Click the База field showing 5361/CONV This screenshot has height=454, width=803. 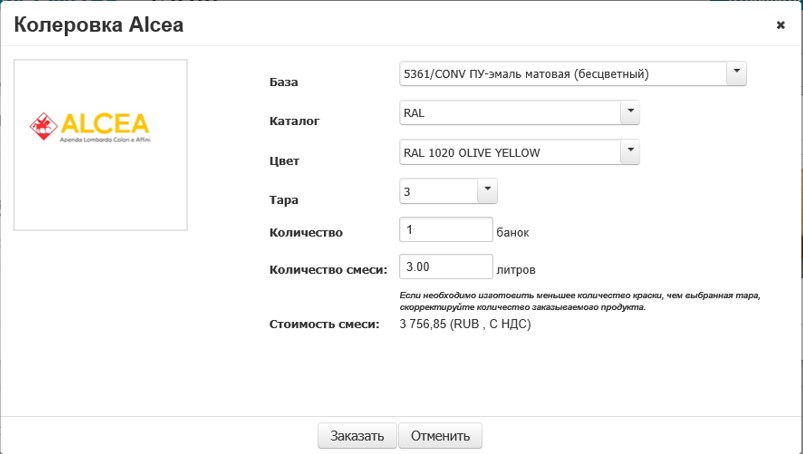561,74
